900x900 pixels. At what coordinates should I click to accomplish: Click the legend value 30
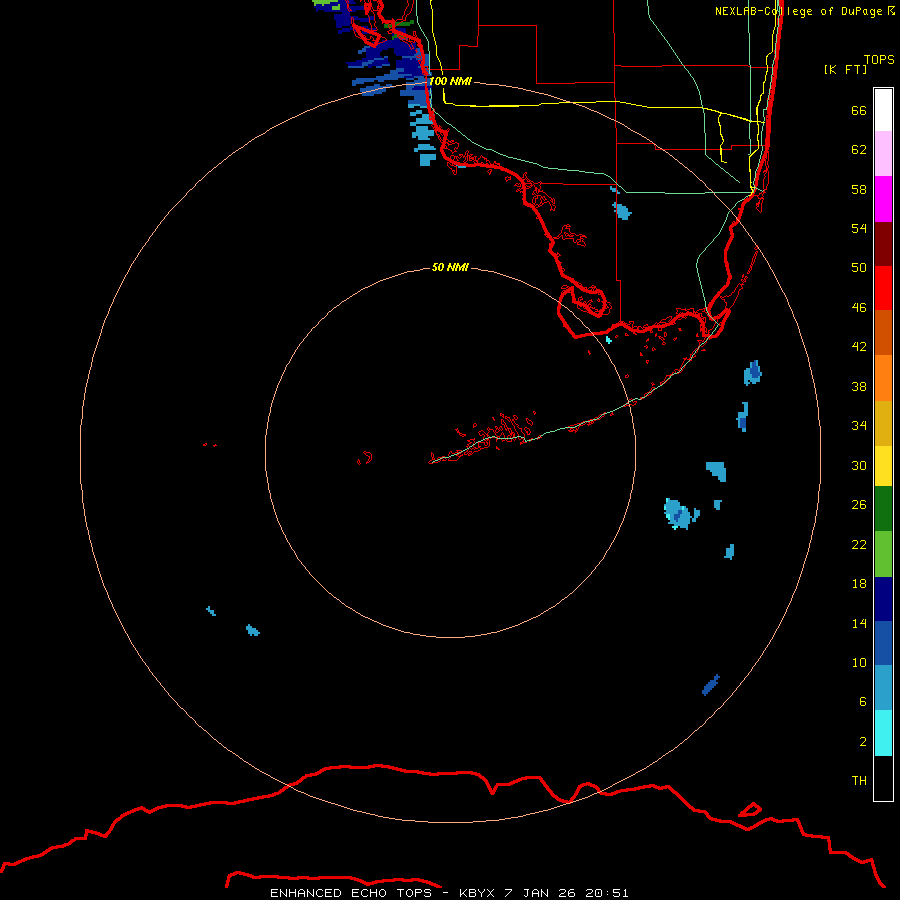click(x=859, y=465)
